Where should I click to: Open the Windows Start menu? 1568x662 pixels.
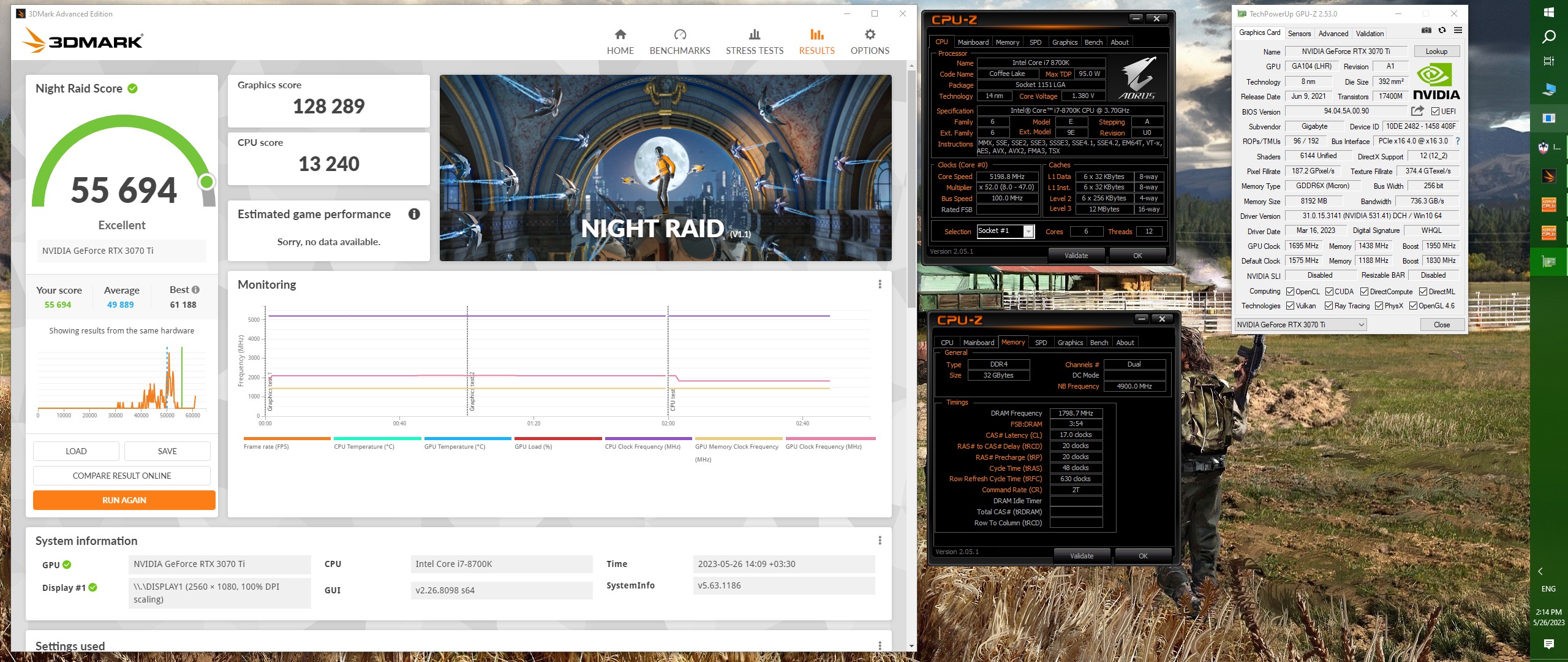coord(1548,12)
